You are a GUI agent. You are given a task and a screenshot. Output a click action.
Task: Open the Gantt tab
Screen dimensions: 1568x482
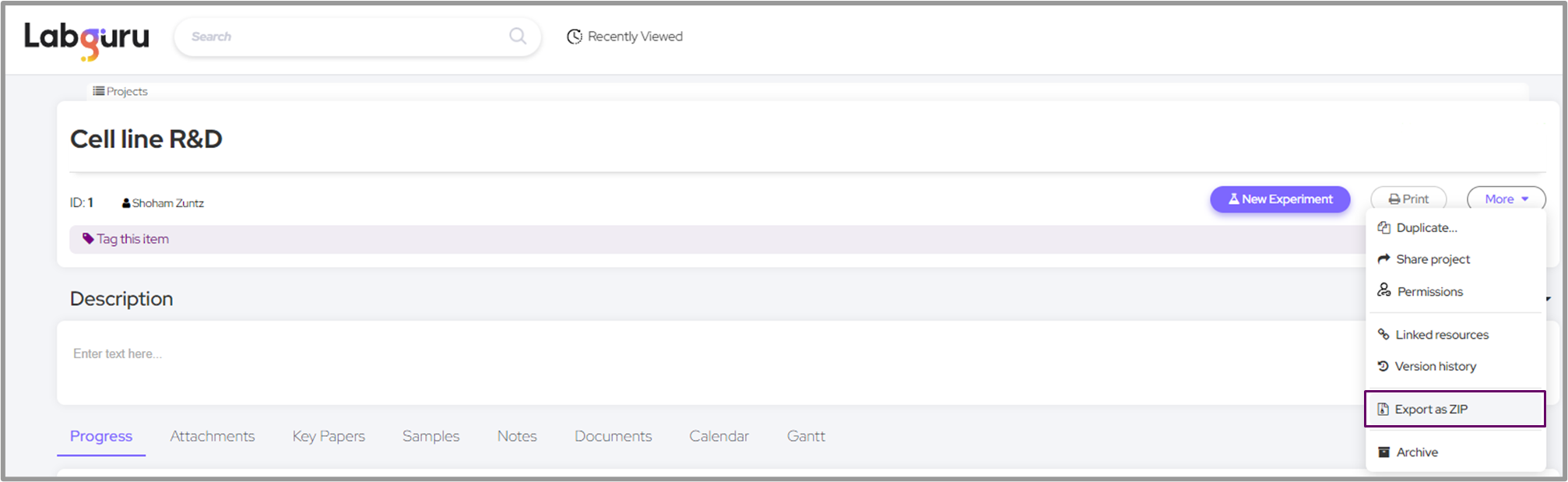[806, 436]
